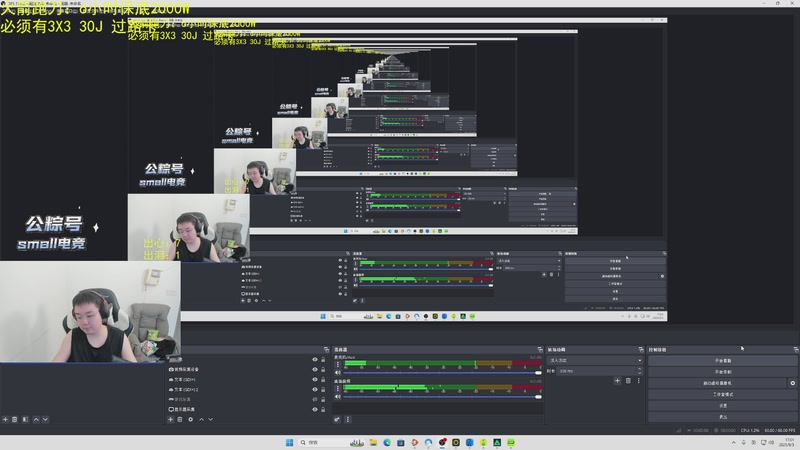
Task: Hide the 显示器采集 source eye icon
Action: pyautogui.click(x=315, y=409)
